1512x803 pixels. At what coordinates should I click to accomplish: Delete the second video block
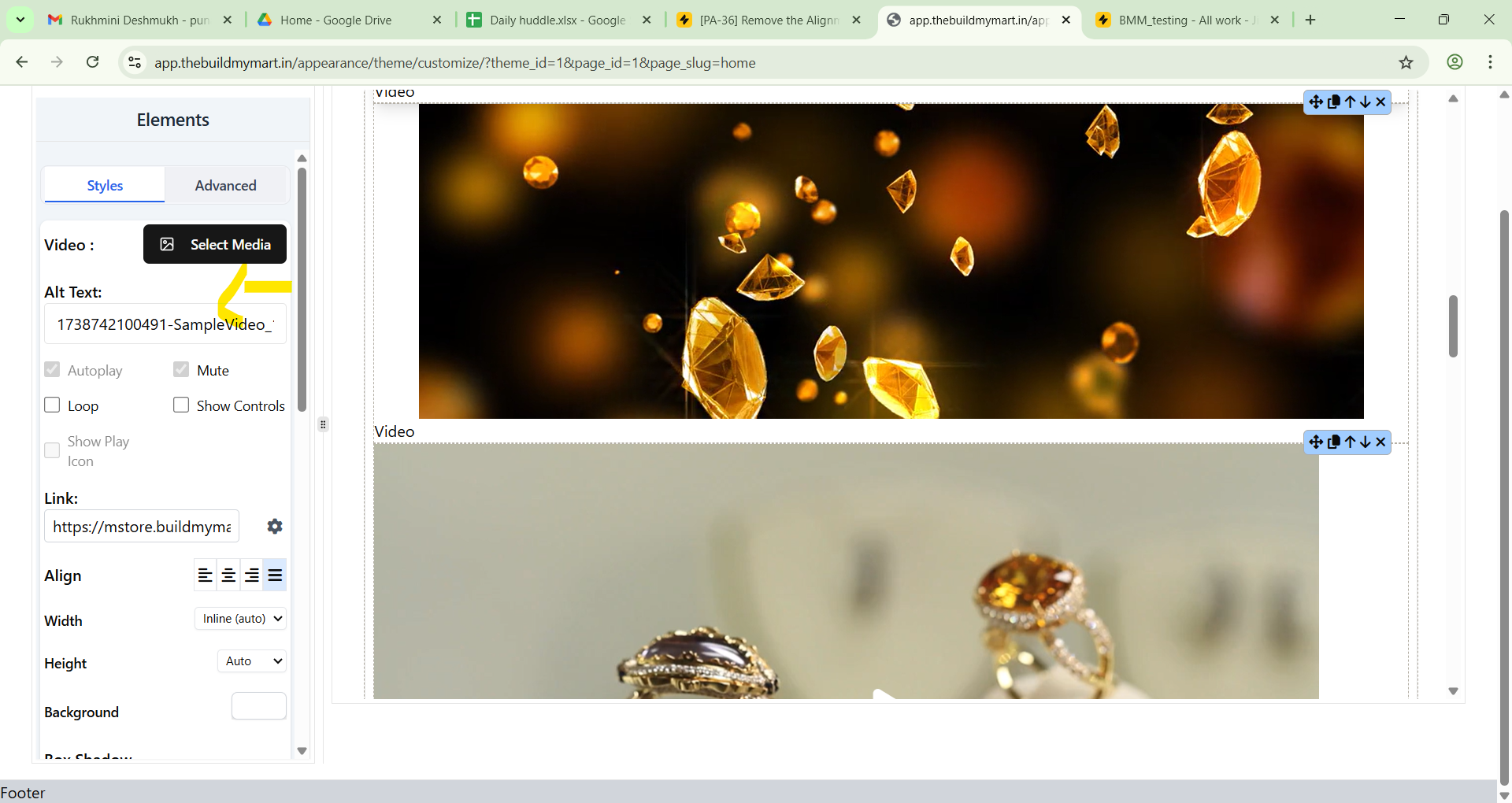point(1380,442)
